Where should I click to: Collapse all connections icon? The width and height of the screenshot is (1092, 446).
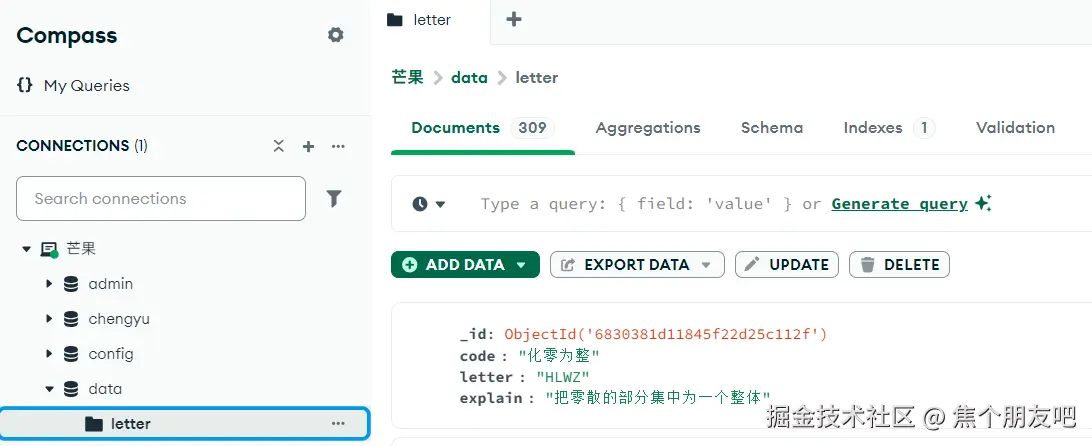tap(279, 146)
